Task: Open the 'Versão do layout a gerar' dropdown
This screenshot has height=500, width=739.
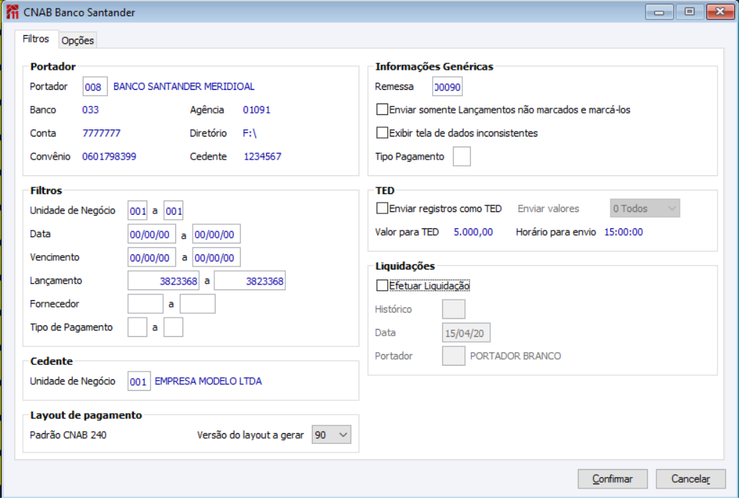Action: click(x=331, y=435)
